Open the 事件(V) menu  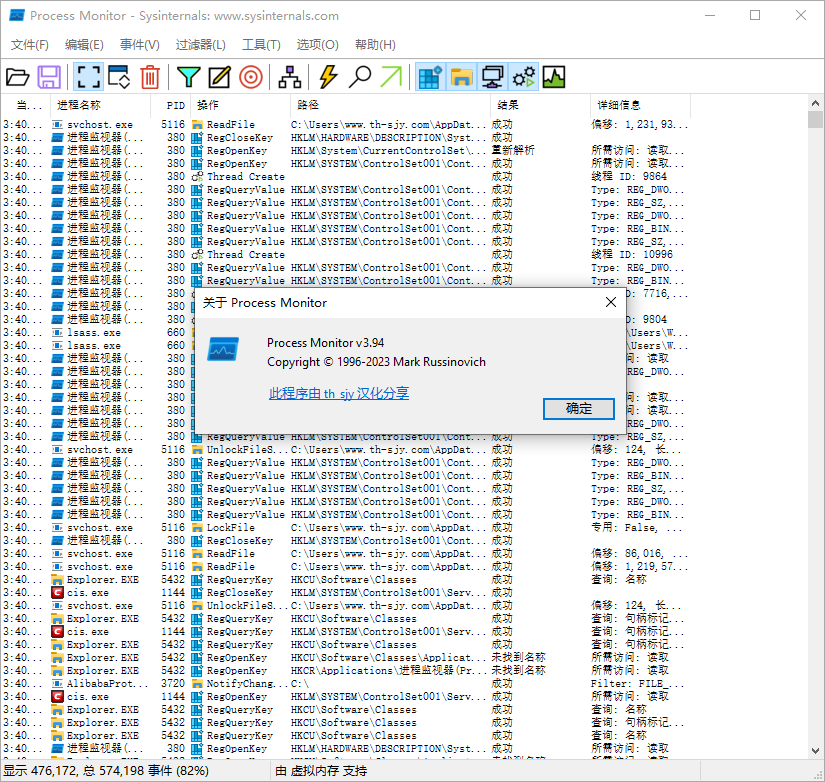tap(139, 45)
